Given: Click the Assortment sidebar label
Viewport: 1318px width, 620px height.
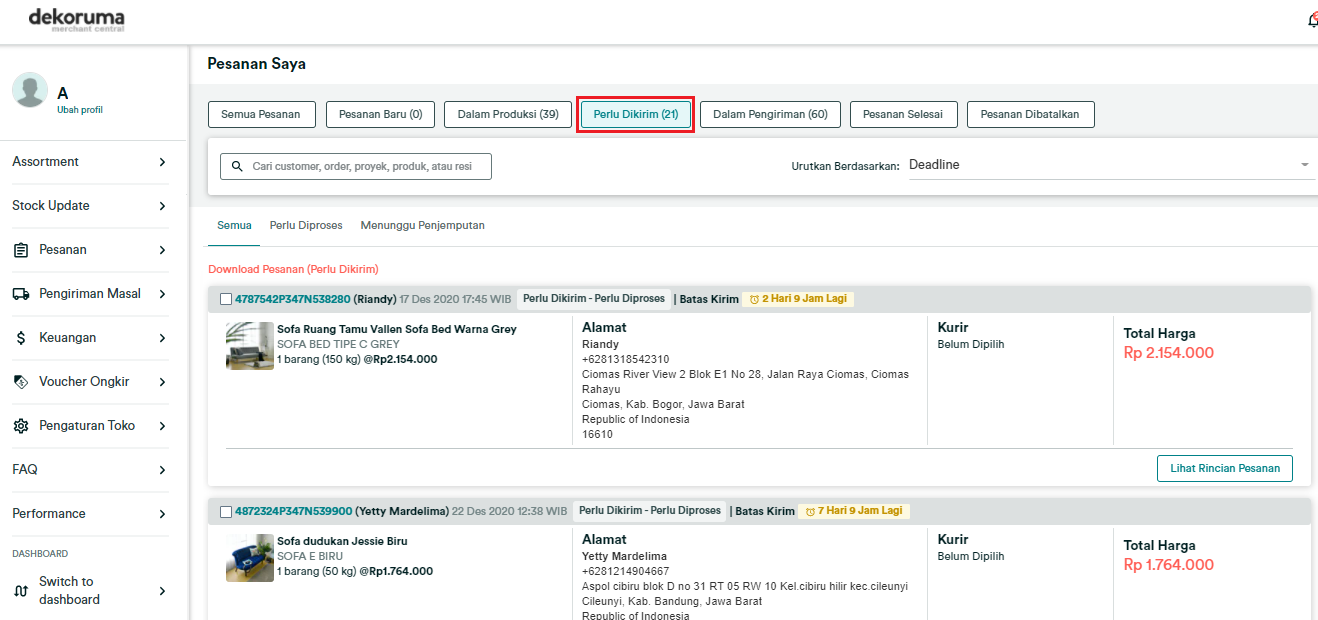Looking at the screenshot, I should 45,162.
